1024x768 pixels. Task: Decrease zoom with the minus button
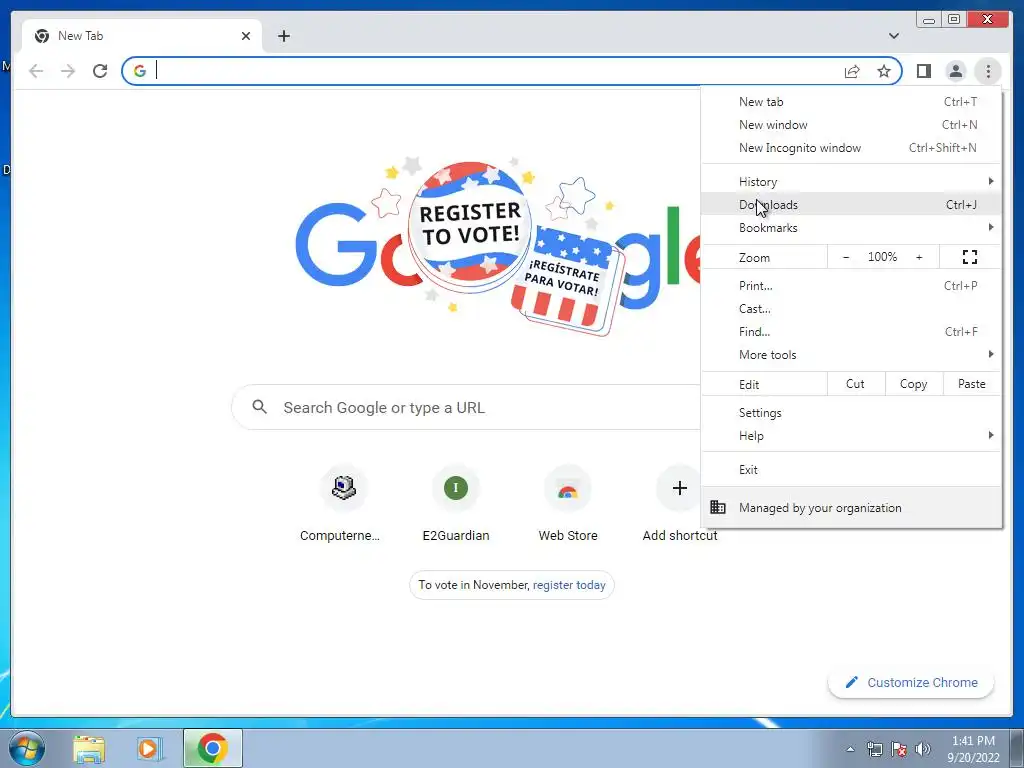click(x=846, y=257)
